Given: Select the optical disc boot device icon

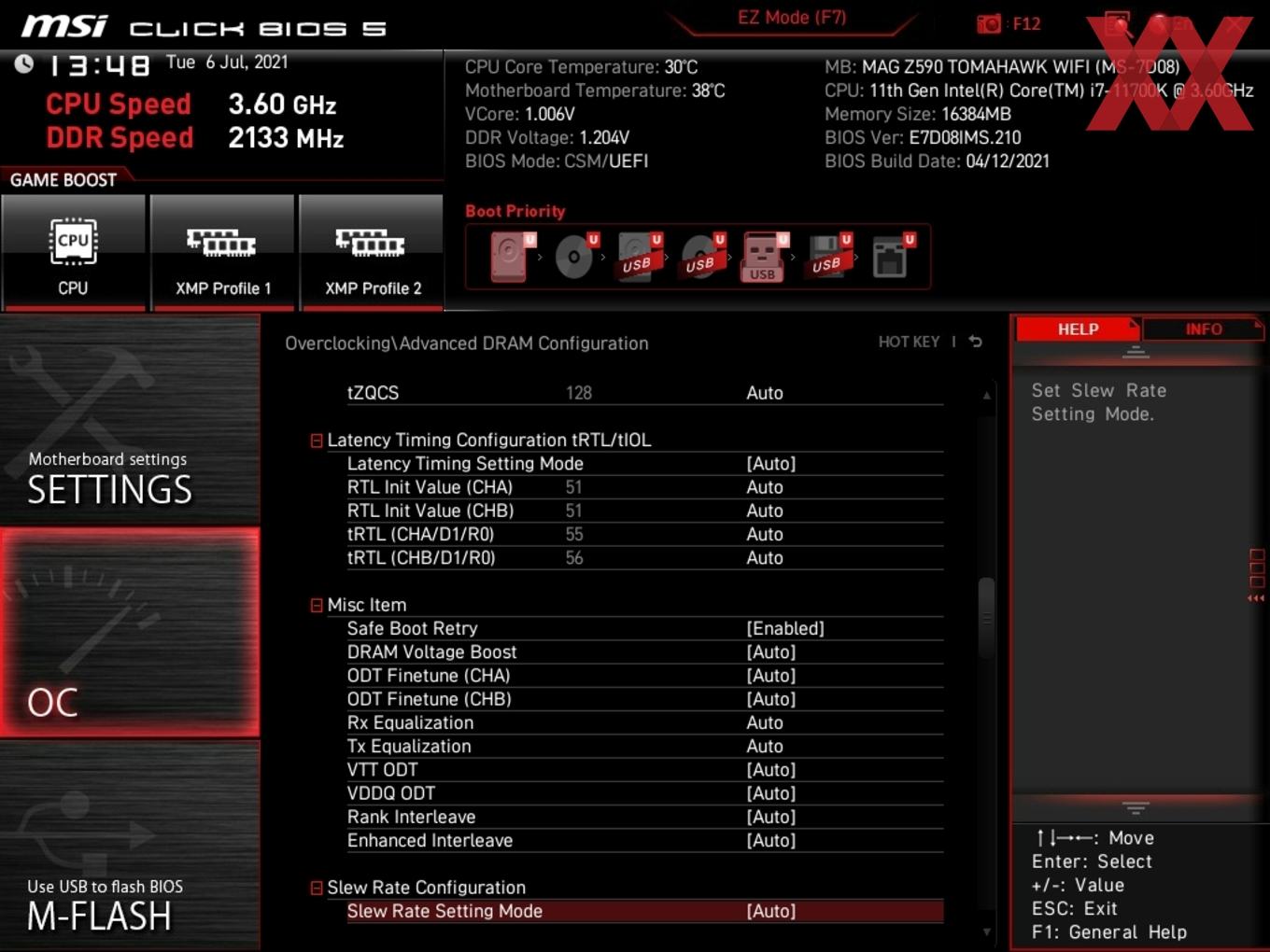Looking at the screenshot, I should click(573, 256).
